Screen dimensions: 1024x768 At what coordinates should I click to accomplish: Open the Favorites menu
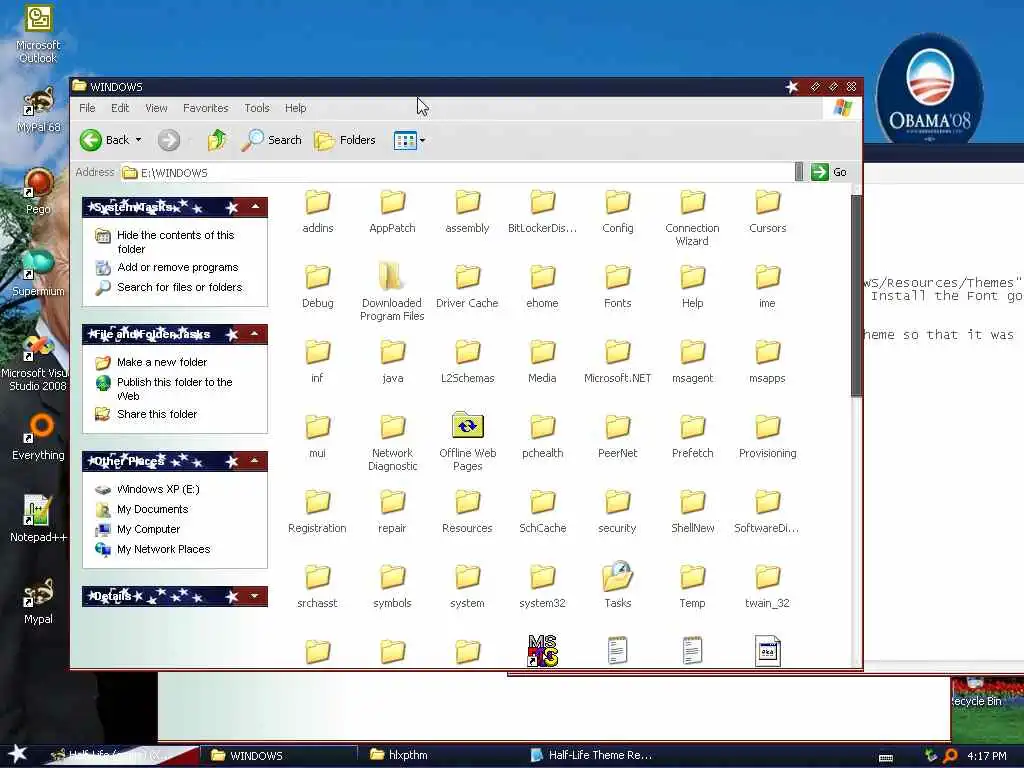[x=206, y=108]
